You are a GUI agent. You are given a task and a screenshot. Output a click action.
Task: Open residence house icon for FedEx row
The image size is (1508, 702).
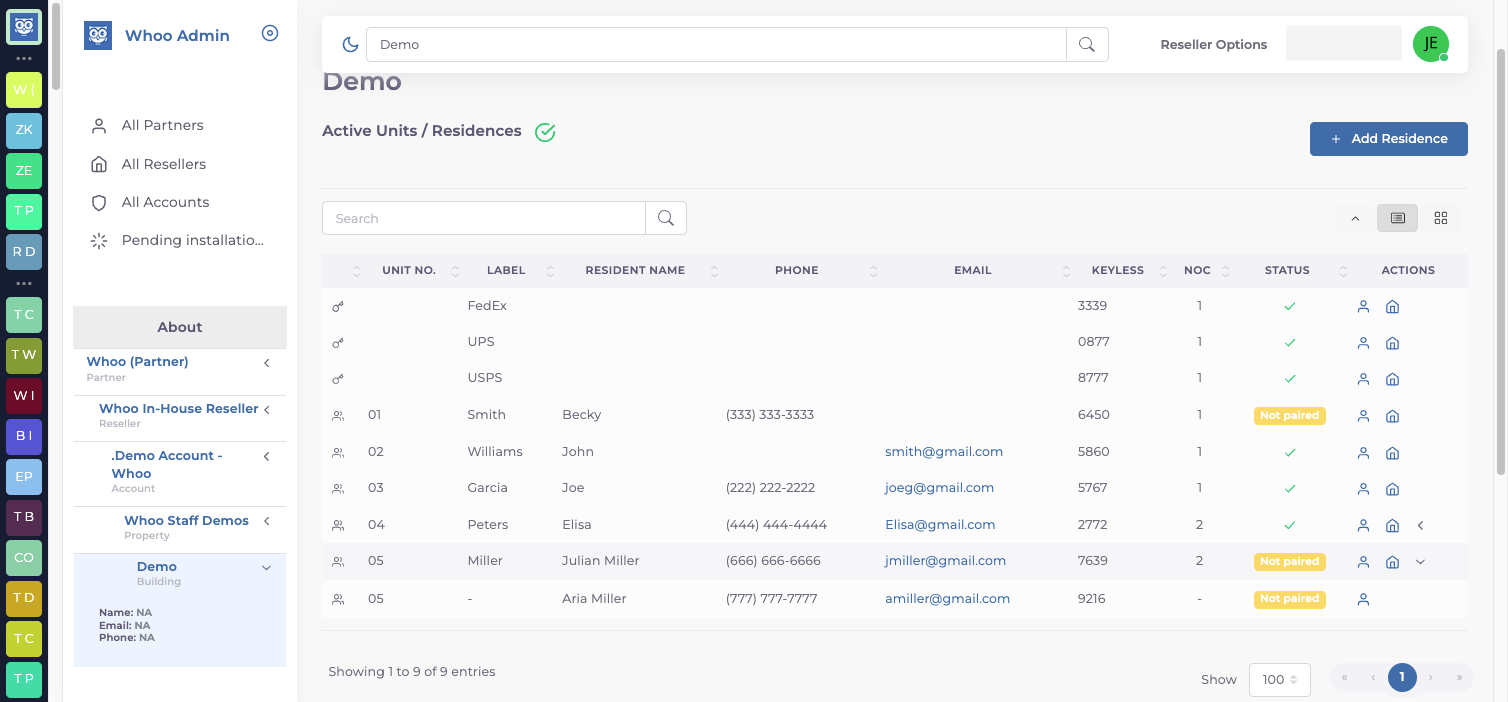[1392, 307]
